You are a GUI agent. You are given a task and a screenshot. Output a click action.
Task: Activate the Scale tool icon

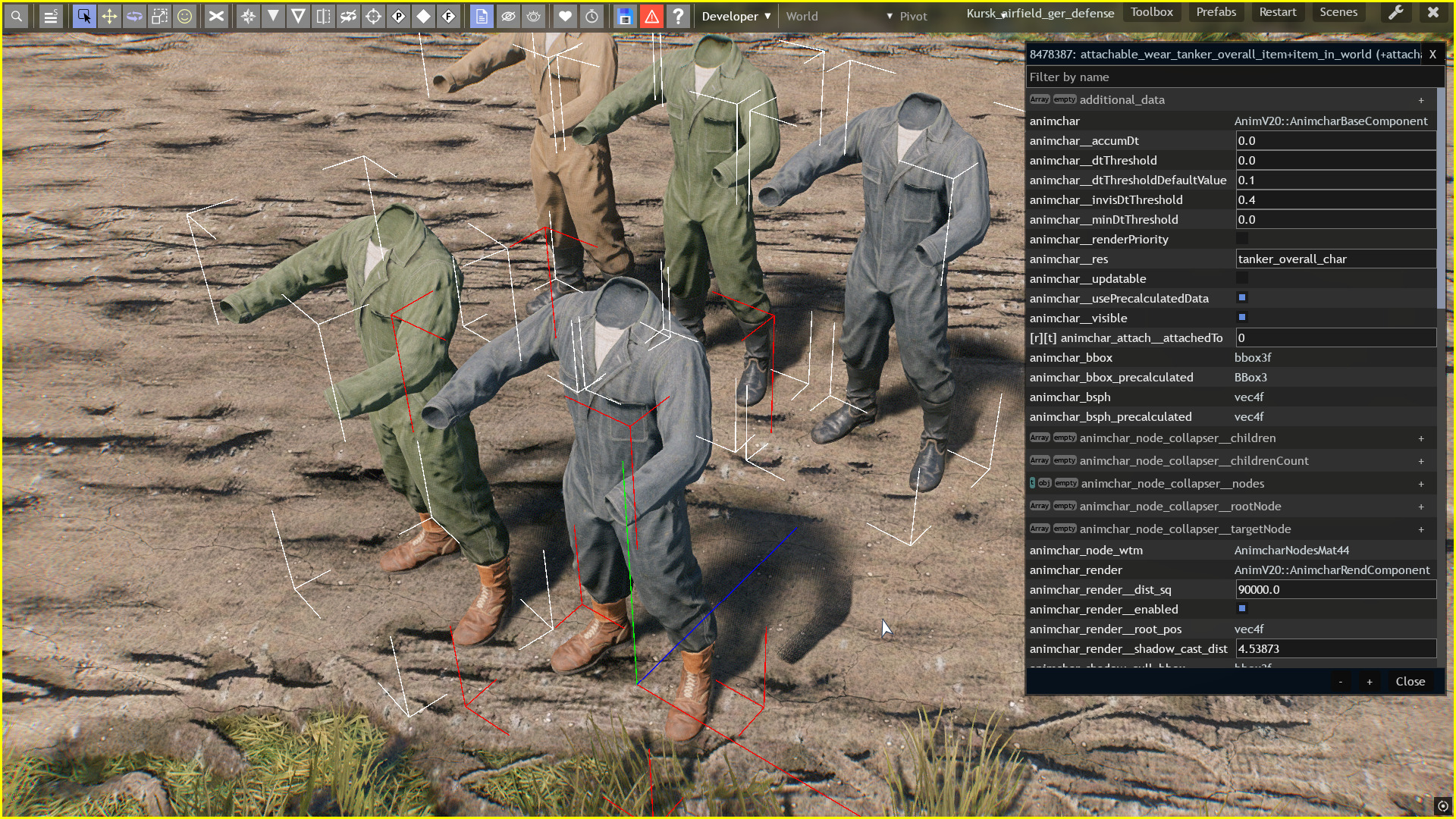159,16
